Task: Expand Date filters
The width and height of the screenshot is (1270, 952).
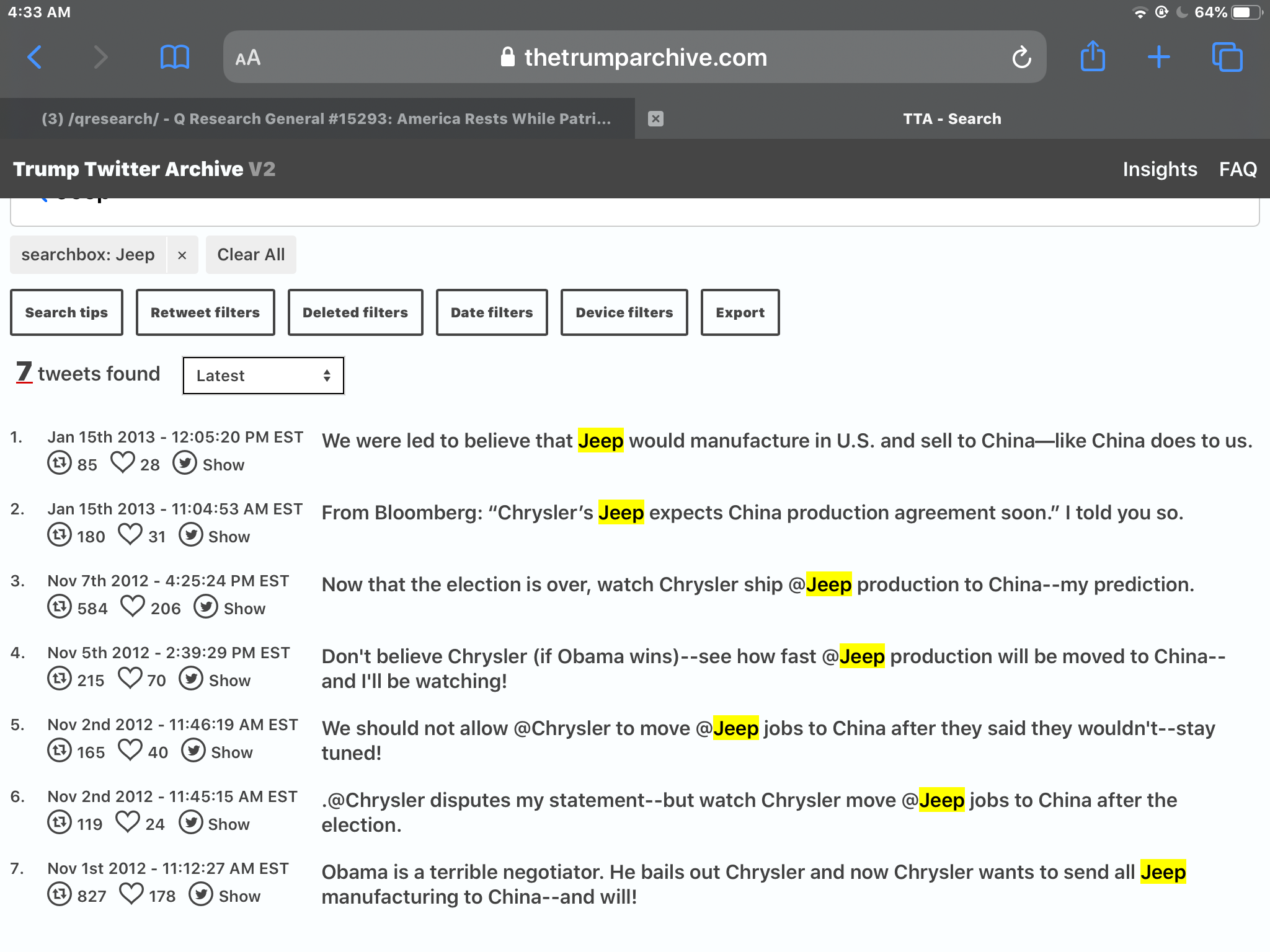Action: pos(492,312)
